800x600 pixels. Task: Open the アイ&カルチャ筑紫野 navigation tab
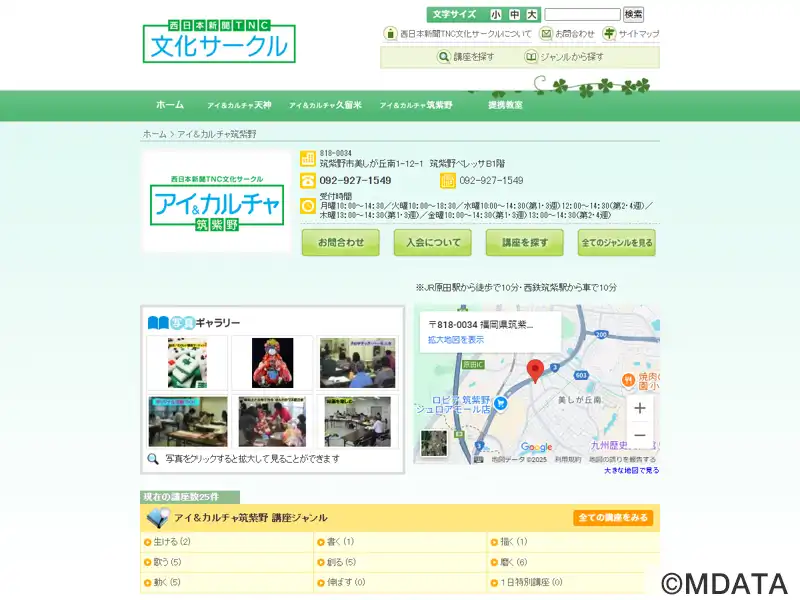416,105
